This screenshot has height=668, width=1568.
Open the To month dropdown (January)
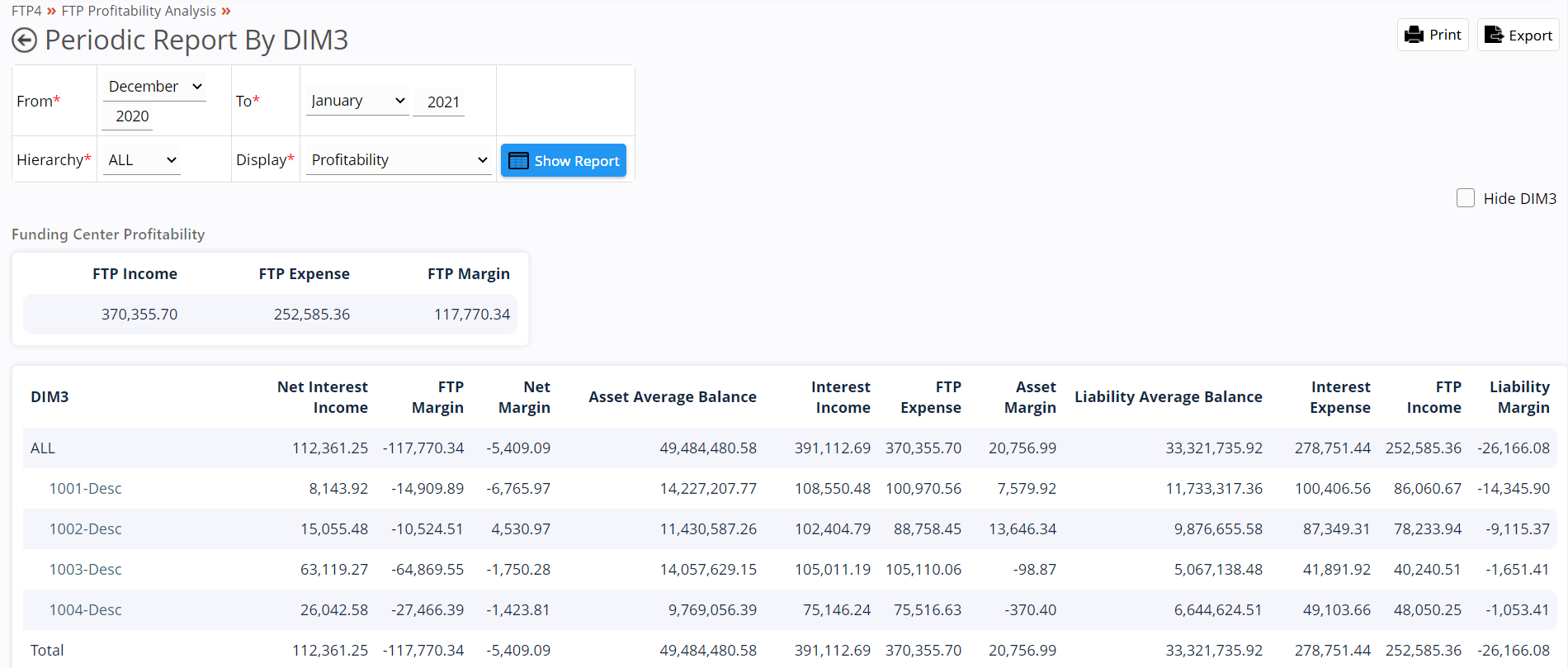pyautogui.click(x=357, y=101)
